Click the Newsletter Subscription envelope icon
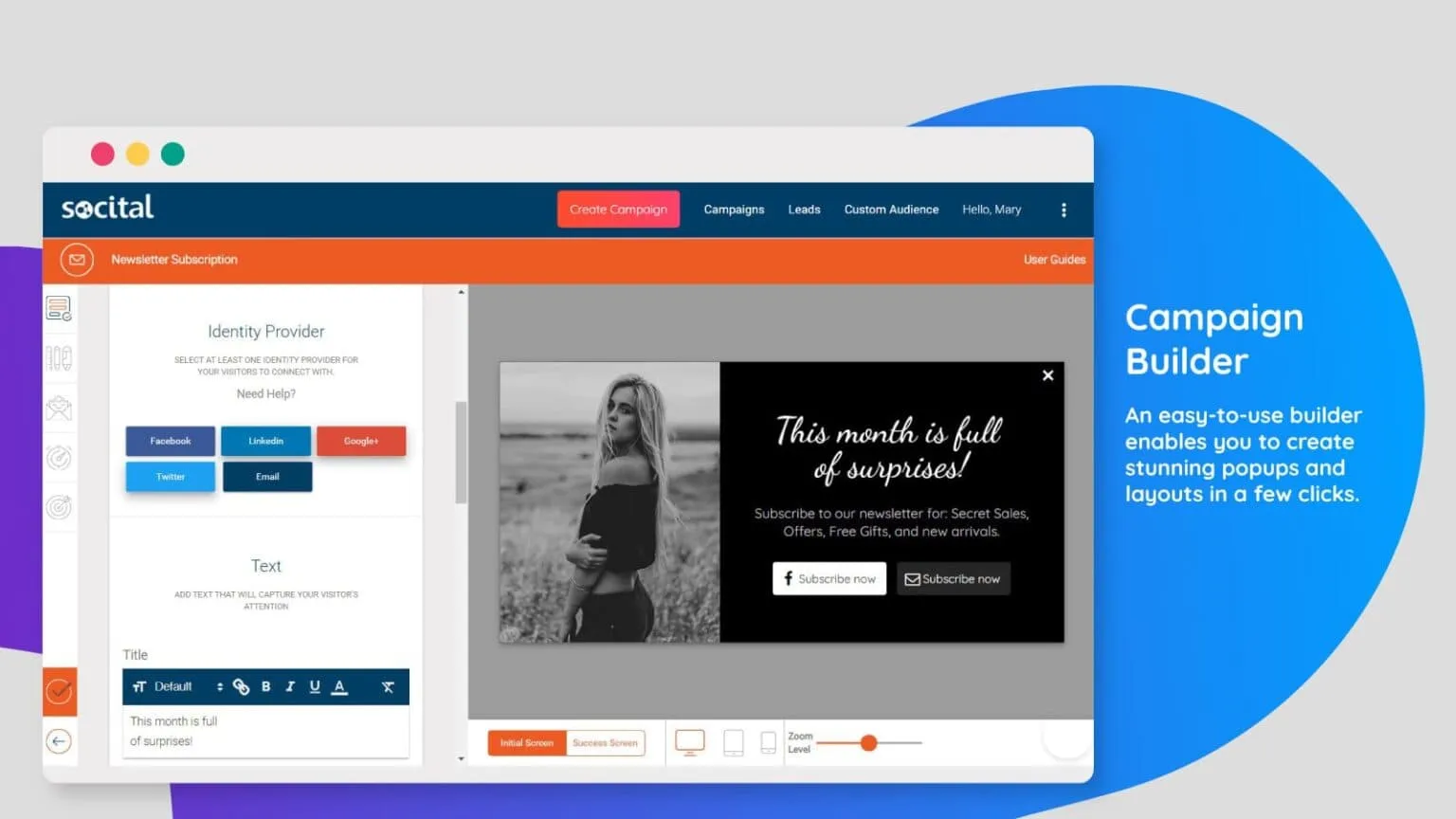The image size is (1456, 819). pos(77,260)
